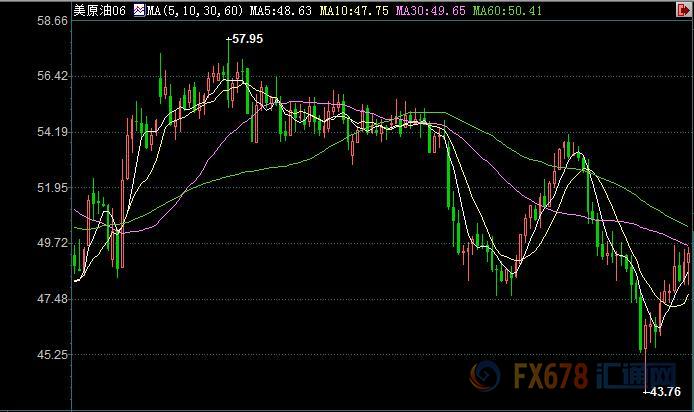Click the white MA5:48.63 legend value
694x412 pixels.
280,10
